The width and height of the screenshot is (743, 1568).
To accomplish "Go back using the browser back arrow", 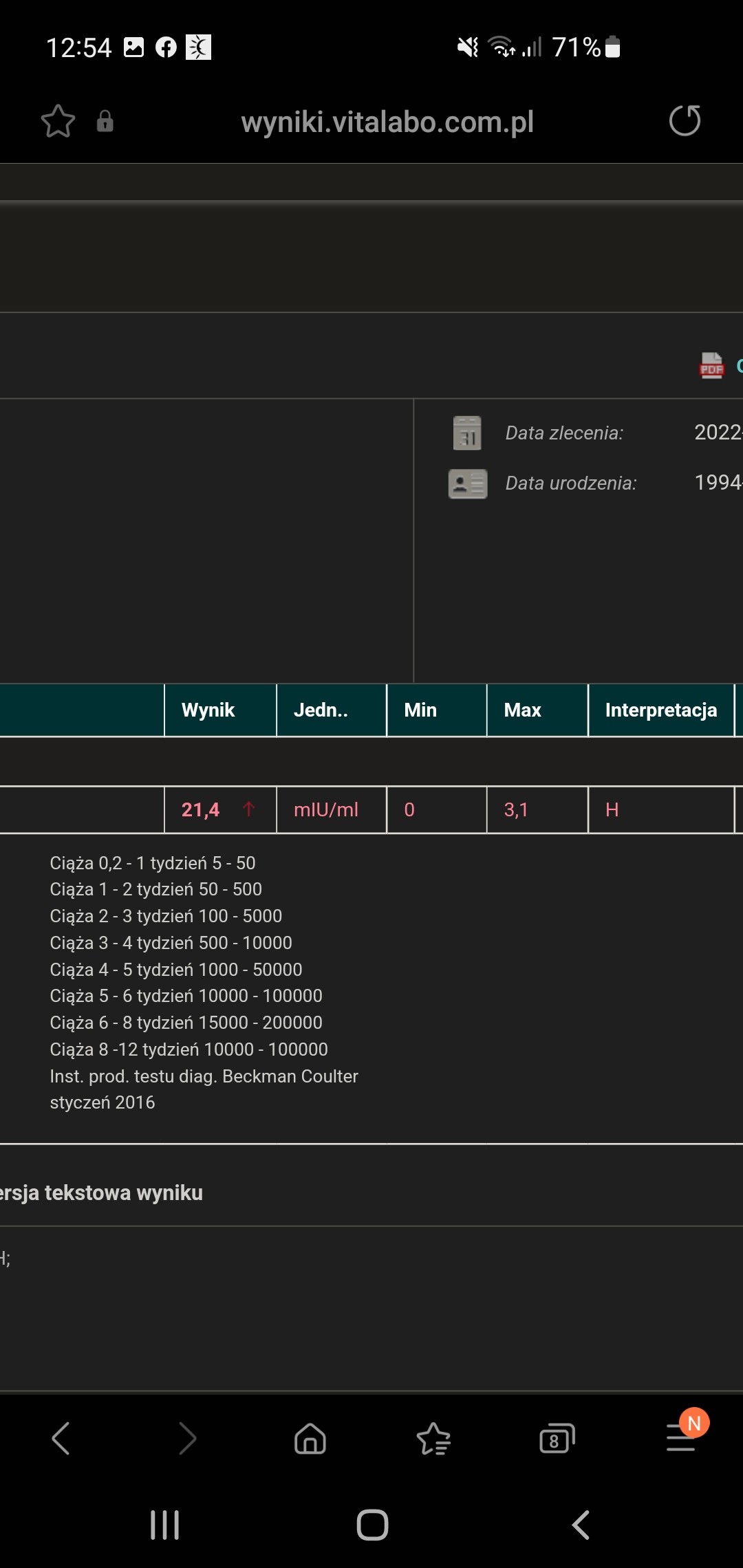I will coord(61,1439).
